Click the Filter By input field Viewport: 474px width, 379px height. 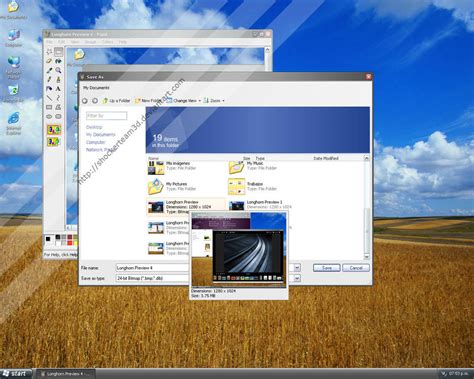(106, 116)
